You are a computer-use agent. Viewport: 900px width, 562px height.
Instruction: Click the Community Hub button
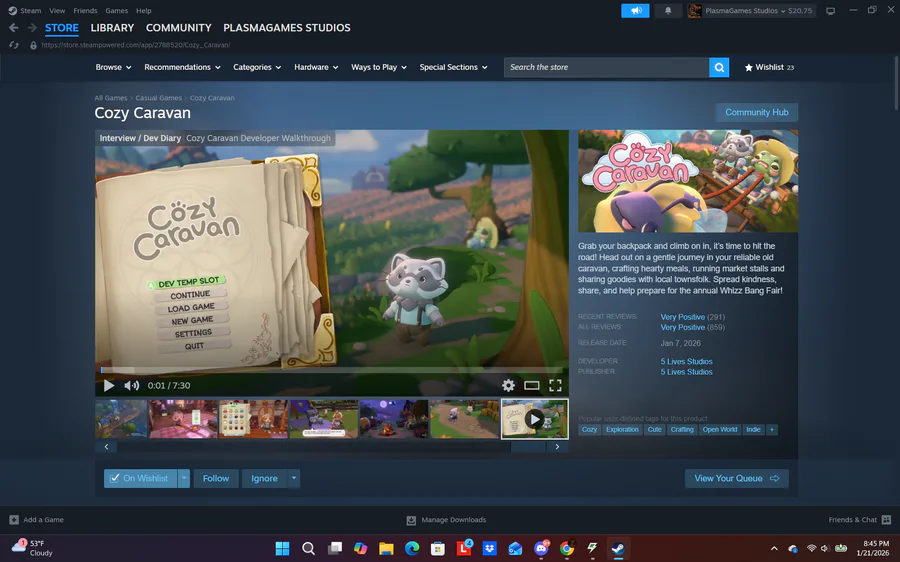[x=757, y=112]
